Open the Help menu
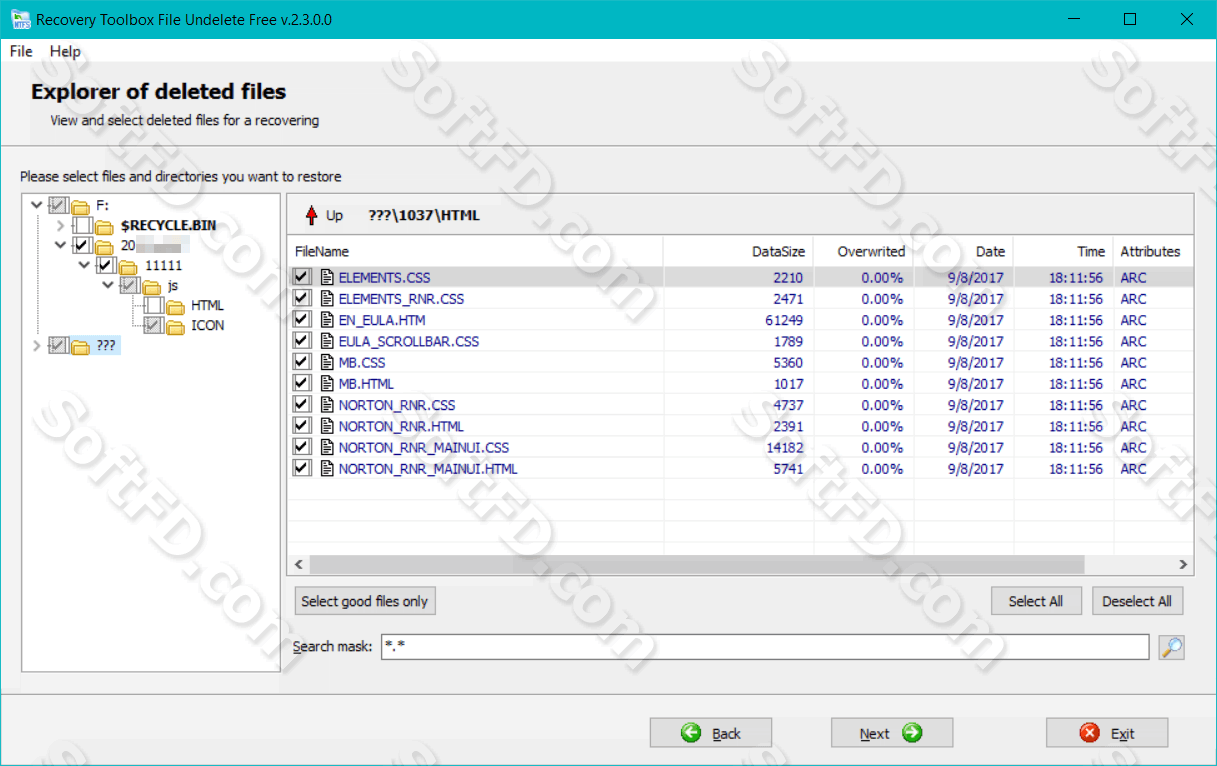The width and height of the screenshot is (1217, 766). [x=65, y=51]
